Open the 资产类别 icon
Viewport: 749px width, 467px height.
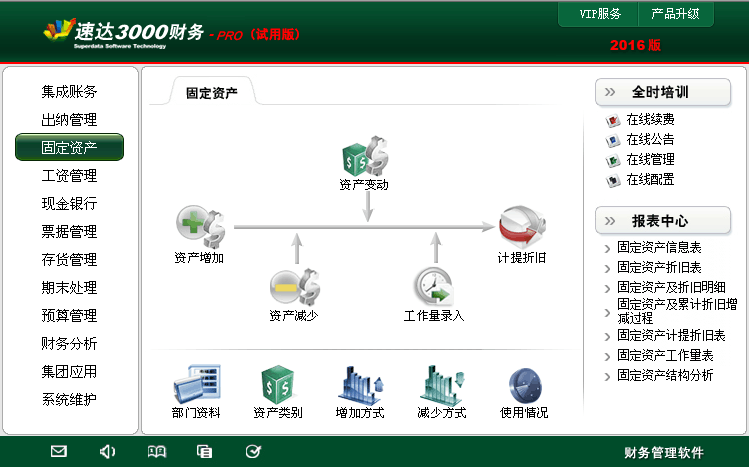pyautogui.click(x=278, y=384)
